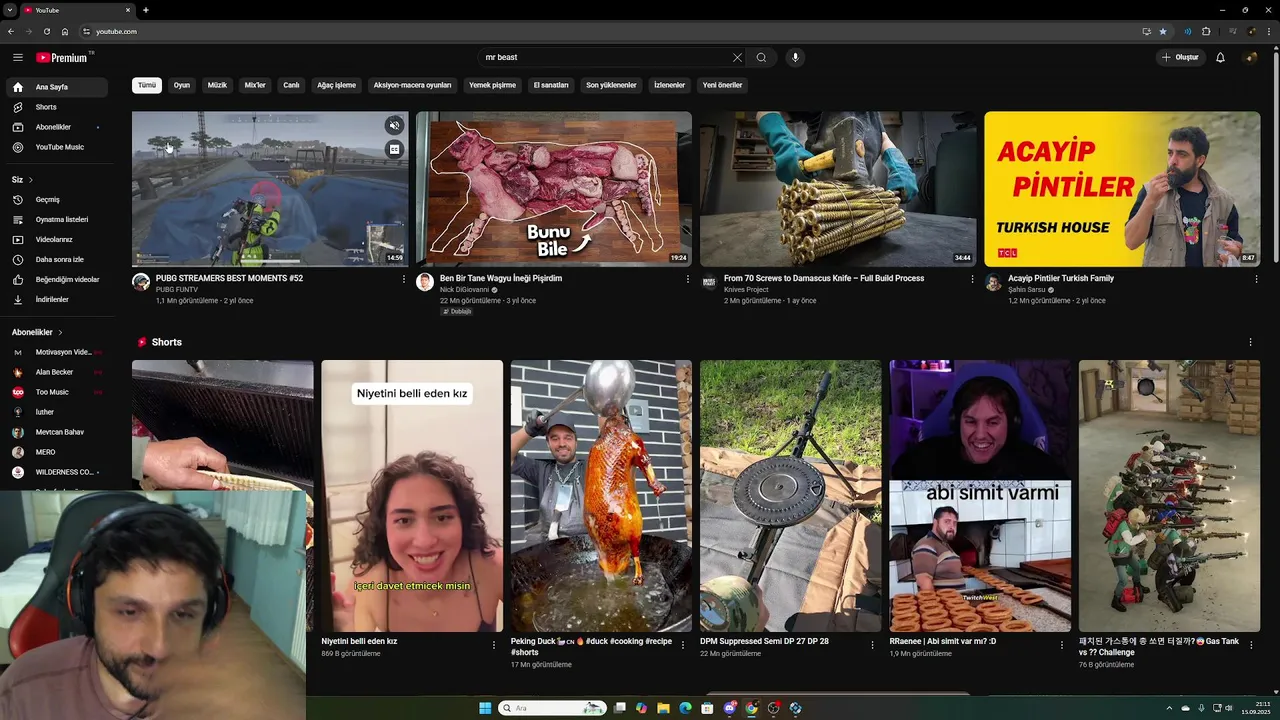The image size is (1280, 720).
Task: Open YouTube Music in the sidebar
Action: (x=57, y=147)
